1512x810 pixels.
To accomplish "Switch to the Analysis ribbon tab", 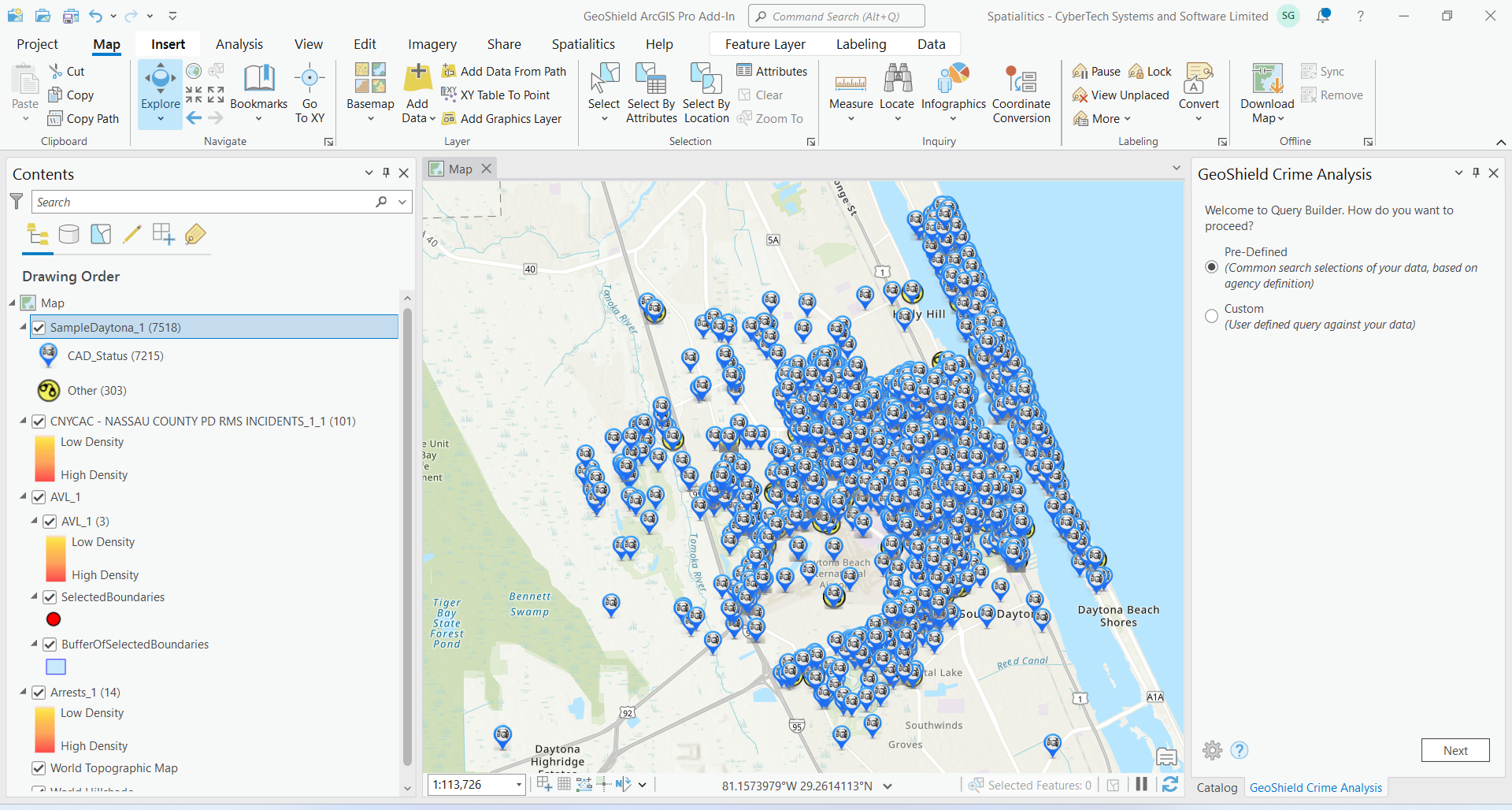I will [x=239, y=44].
